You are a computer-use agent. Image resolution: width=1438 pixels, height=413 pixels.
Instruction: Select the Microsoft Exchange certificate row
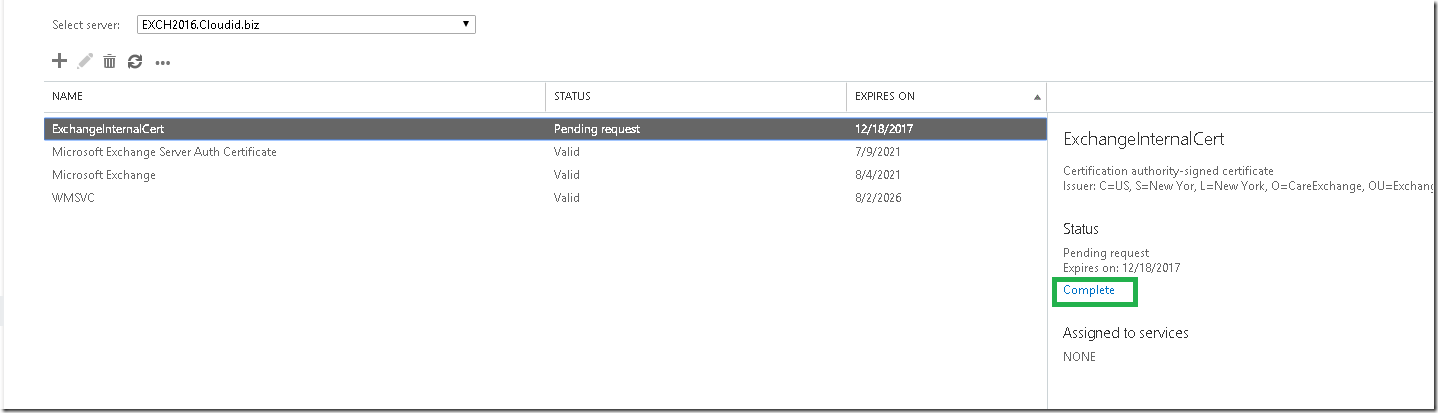coord(545,175)
